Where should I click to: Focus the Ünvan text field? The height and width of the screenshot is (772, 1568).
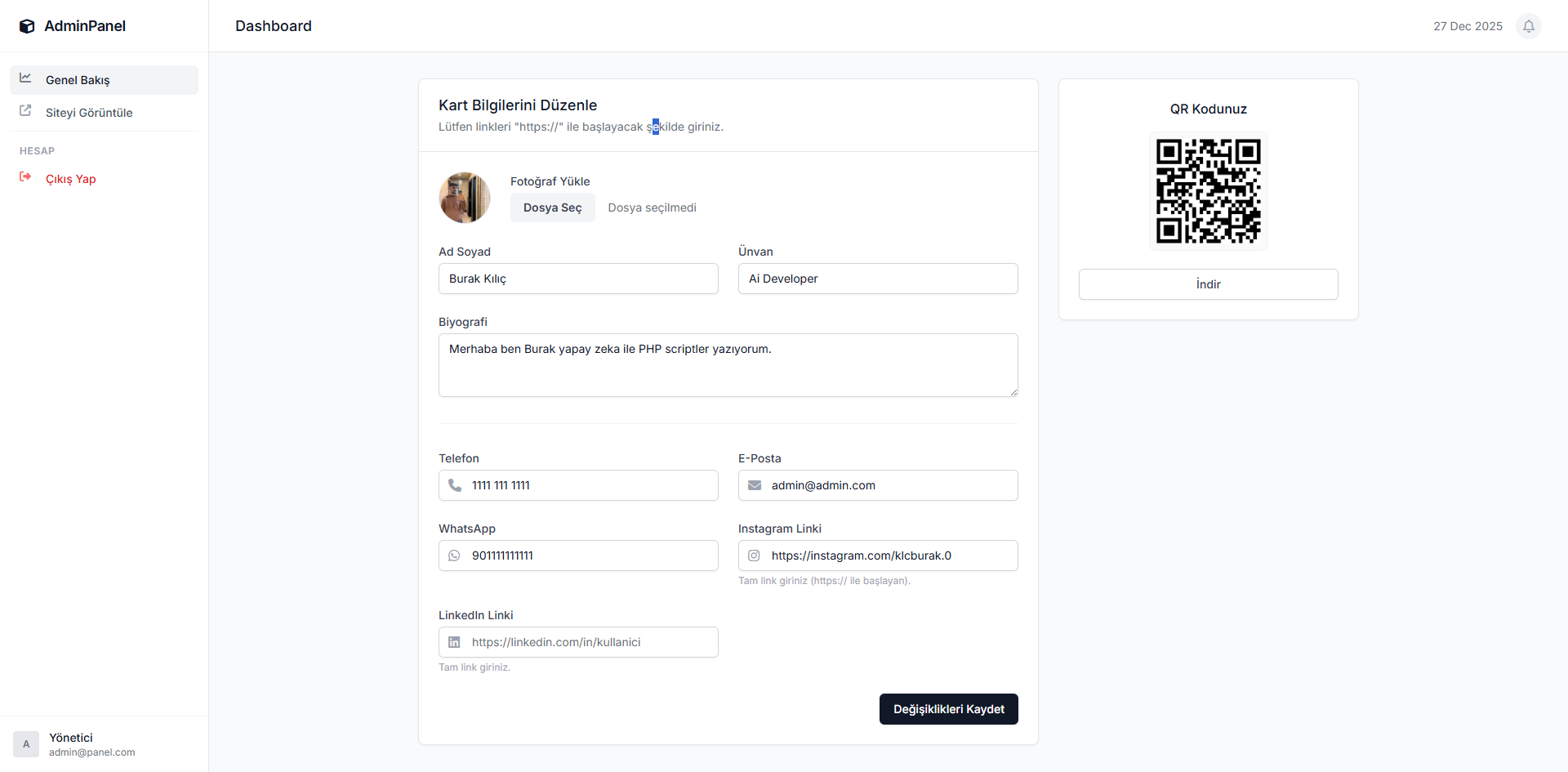tap(878, 279)
